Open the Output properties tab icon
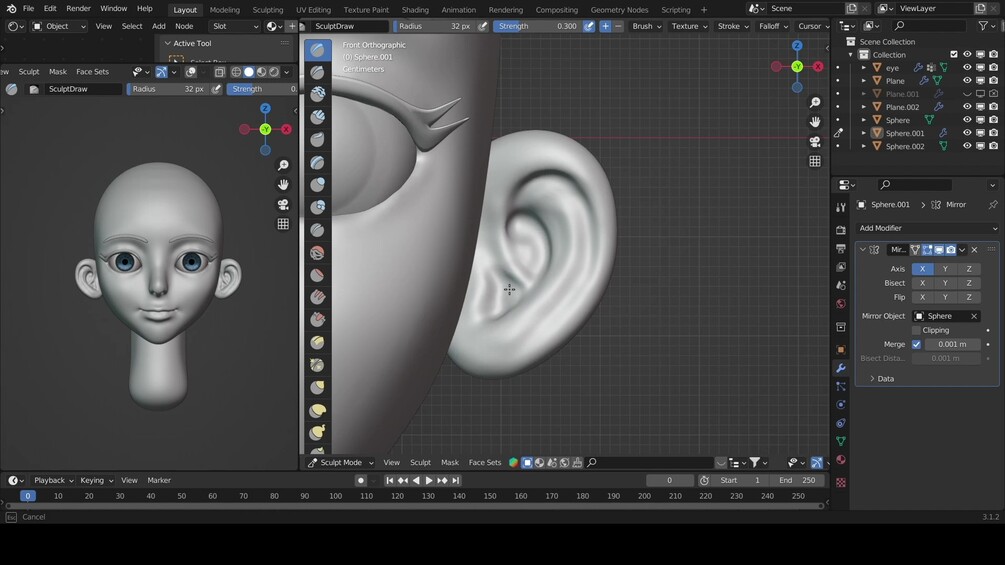The width and height of the screenshot is (1005, 565). pos(841,249)
